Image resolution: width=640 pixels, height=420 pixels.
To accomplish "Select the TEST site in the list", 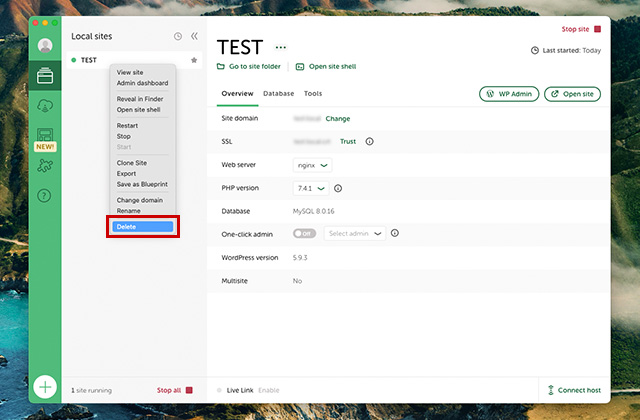I will 134,60.
